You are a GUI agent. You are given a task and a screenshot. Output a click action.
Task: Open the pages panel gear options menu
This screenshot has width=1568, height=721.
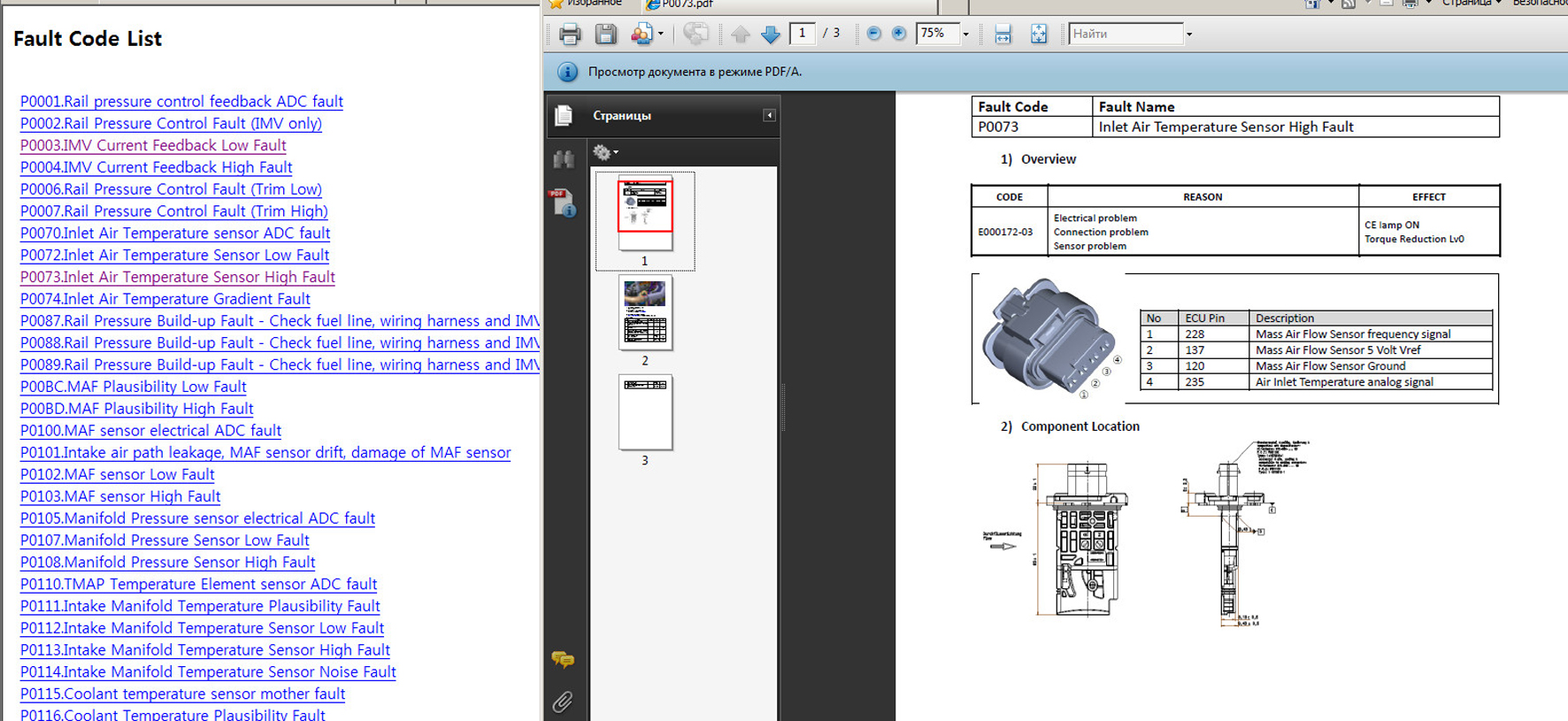tap(605, 153)
